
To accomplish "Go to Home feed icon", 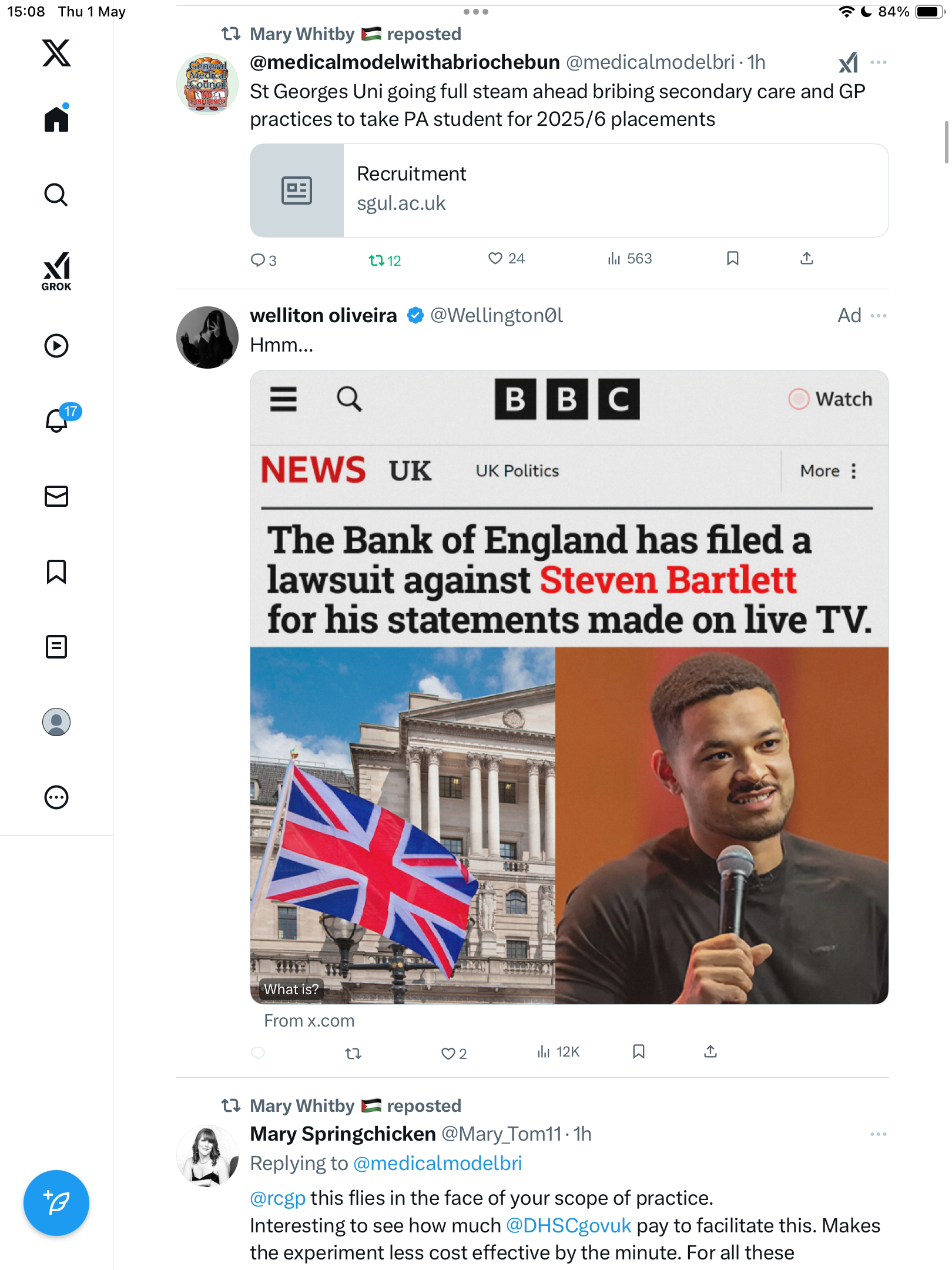I will (x=56, y=118).
